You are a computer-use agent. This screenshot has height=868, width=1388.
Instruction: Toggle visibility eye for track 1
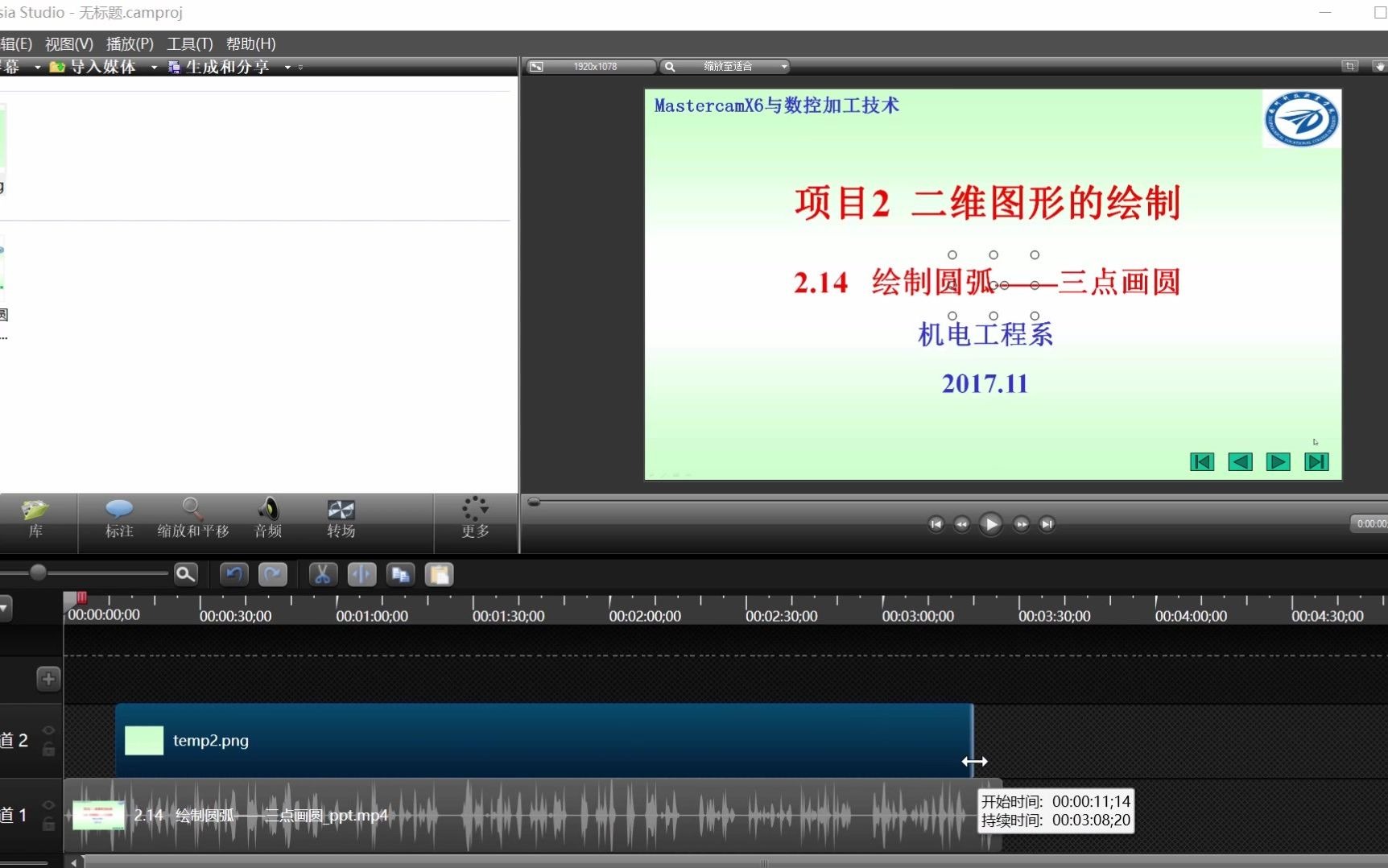click(48, 804)
